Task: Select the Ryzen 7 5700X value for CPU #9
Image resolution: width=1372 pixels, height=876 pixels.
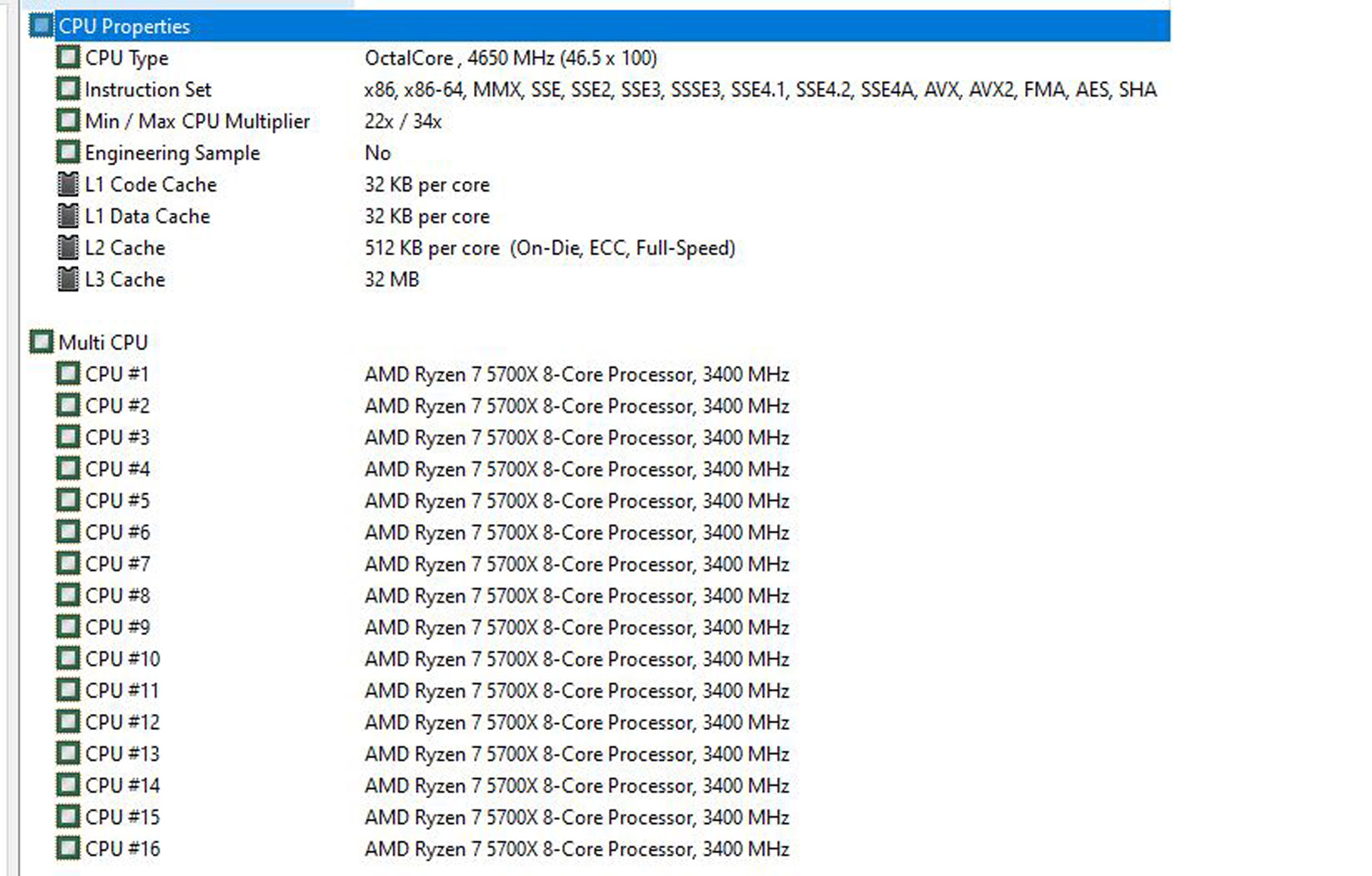Action: point(577,628)
